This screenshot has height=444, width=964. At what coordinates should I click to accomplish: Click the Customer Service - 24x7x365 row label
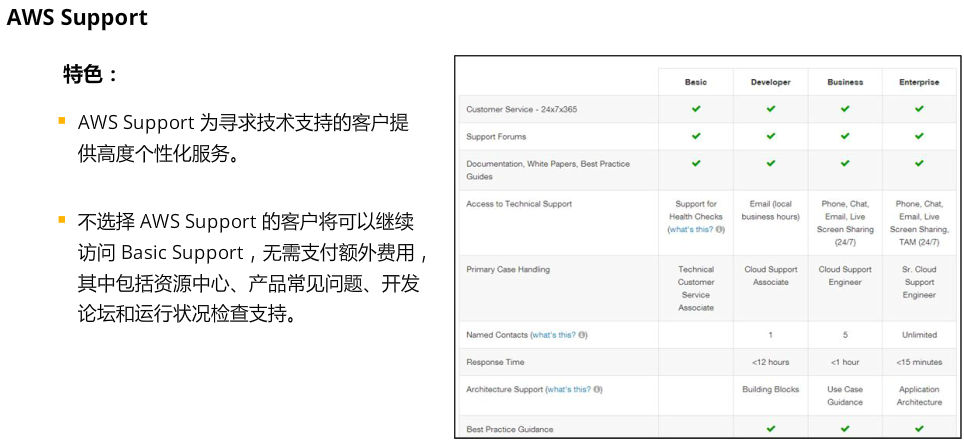[x=521, y=109]
